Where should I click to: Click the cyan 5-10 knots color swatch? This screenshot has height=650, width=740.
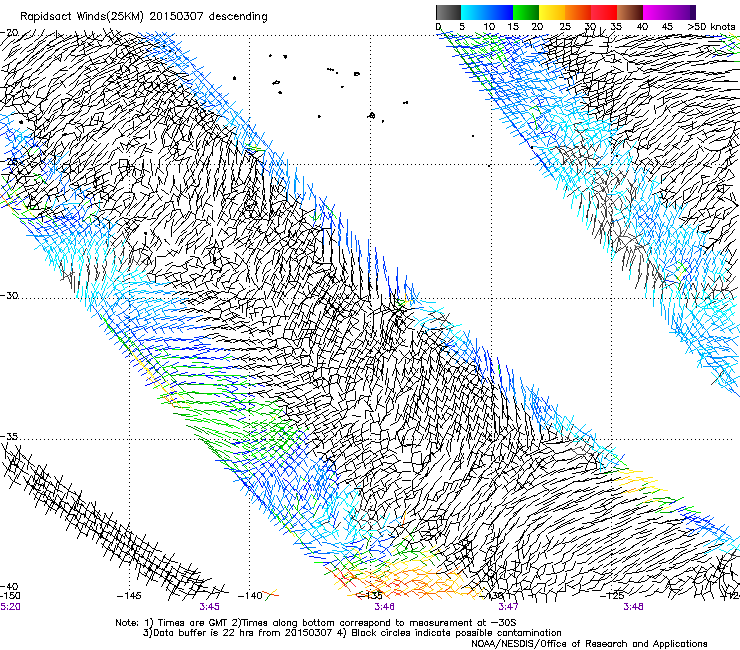point(474,12)
